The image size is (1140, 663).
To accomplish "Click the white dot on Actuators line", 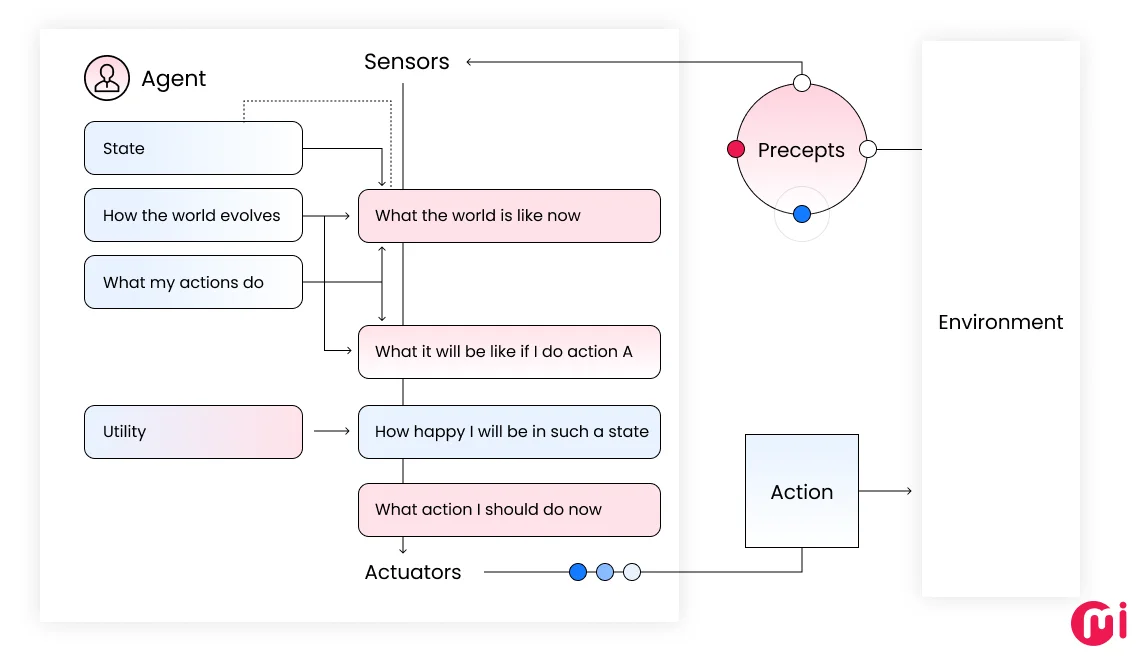I will point(631,572).
